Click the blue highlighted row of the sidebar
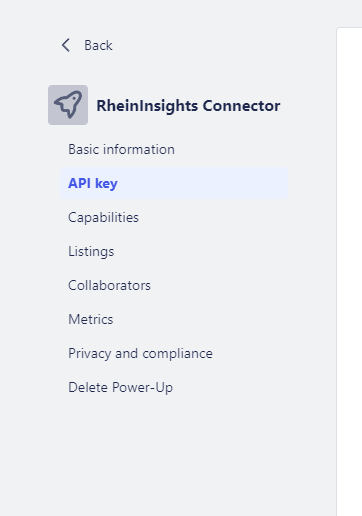This screenshot has width=362, height=516. pos(174,183)
